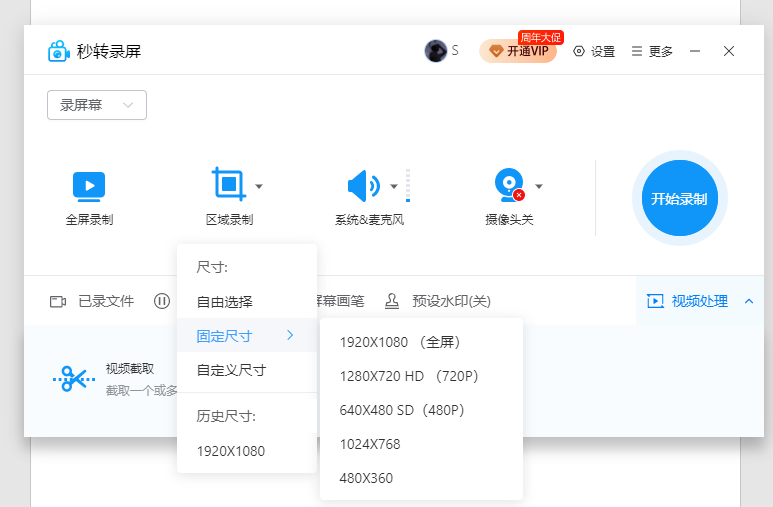Image resolution: width=773 pixels, height=507 pixels.
Task: Click the 视频截取 scissors icon
Action: 74,379
